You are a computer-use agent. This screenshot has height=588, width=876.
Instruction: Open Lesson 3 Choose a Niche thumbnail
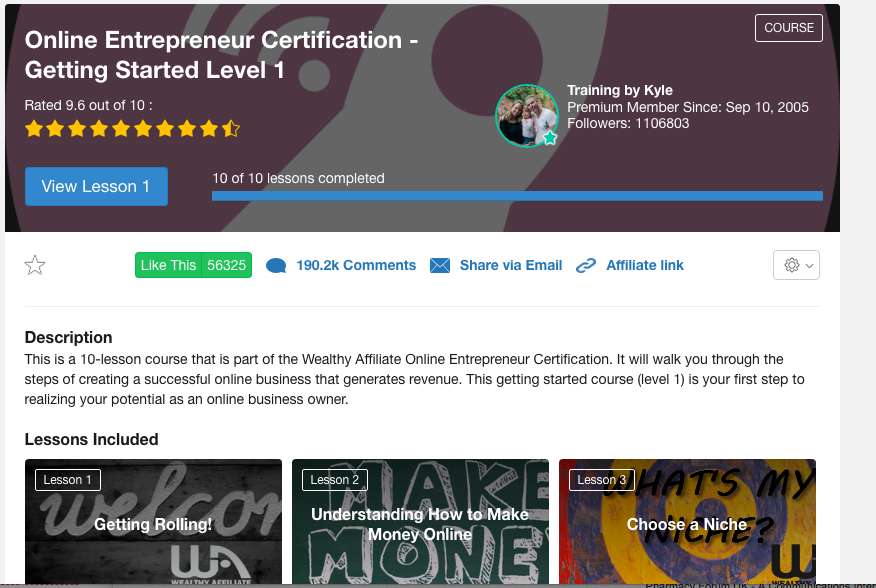(687, 522)
